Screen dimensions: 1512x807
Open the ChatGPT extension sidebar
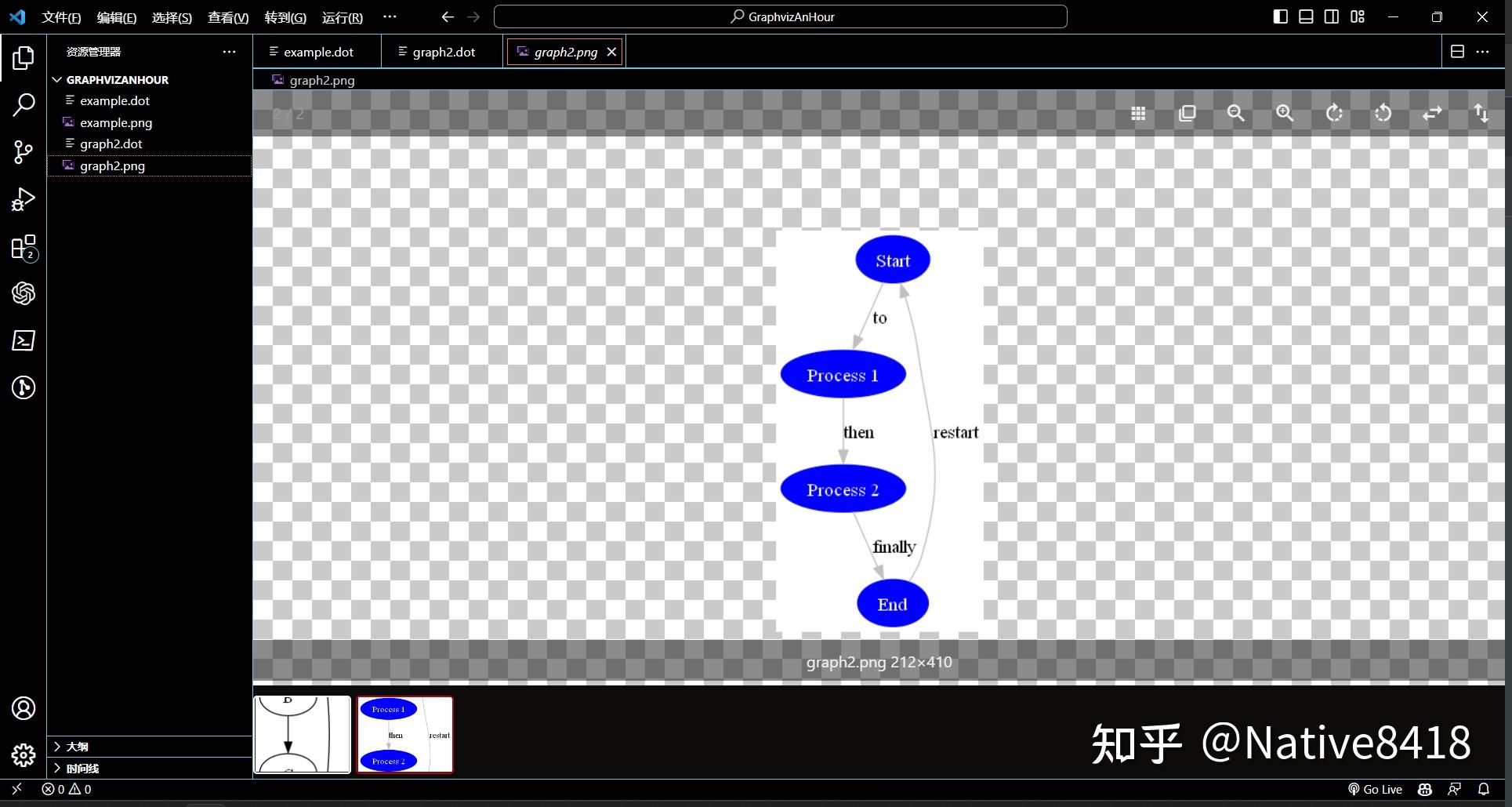pyautogui.click(x=23, y=293)
